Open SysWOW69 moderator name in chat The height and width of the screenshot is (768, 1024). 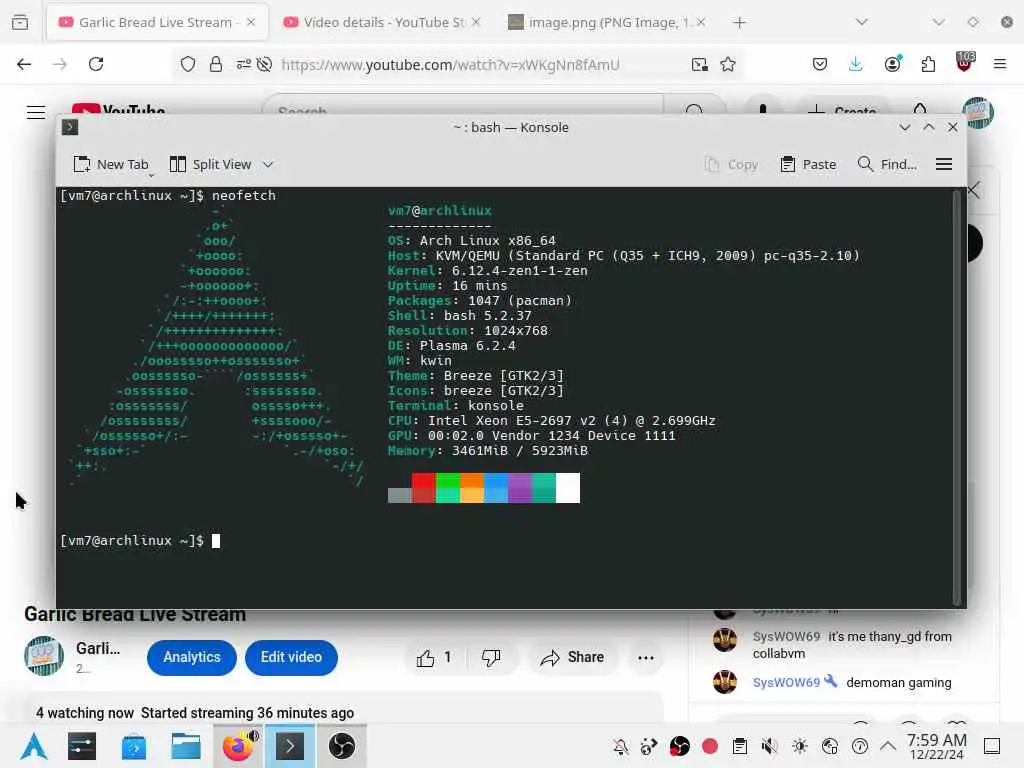786,682
